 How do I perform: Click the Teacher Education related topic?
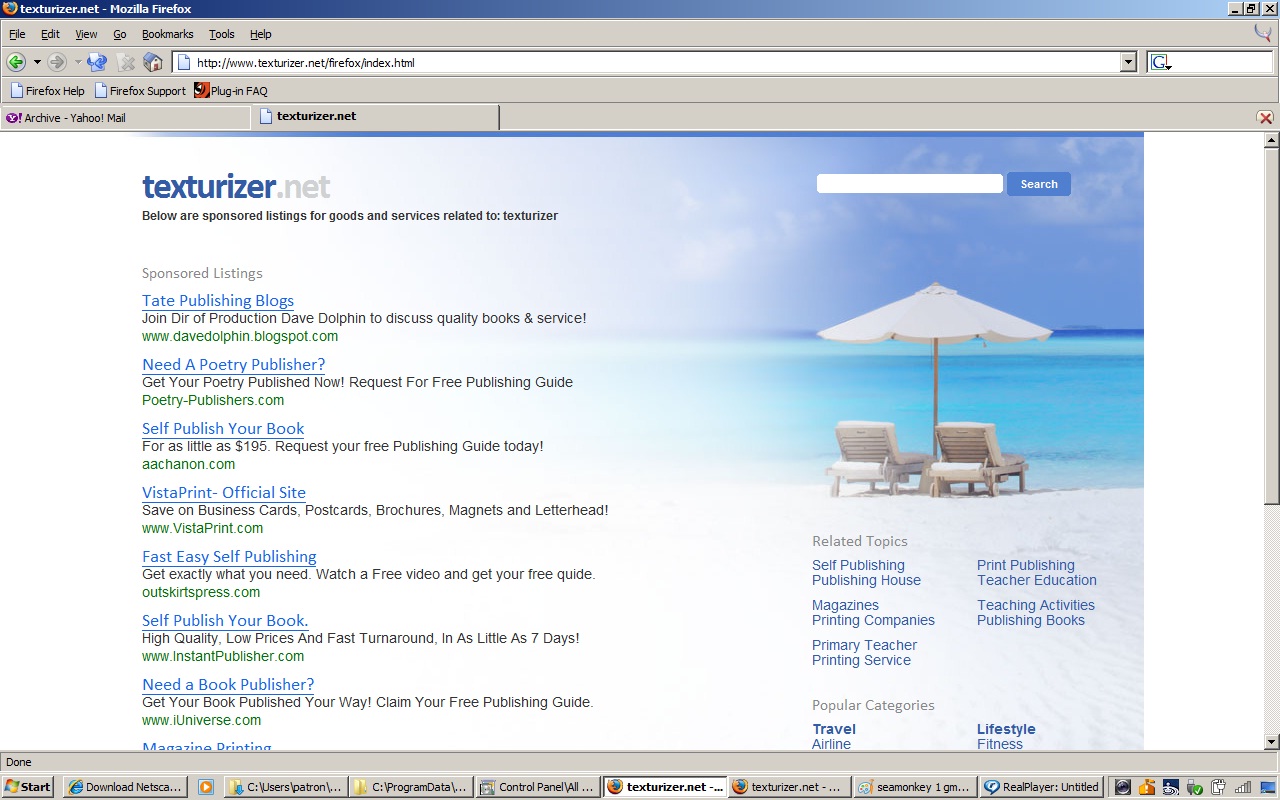click(x=1037, y=580)
